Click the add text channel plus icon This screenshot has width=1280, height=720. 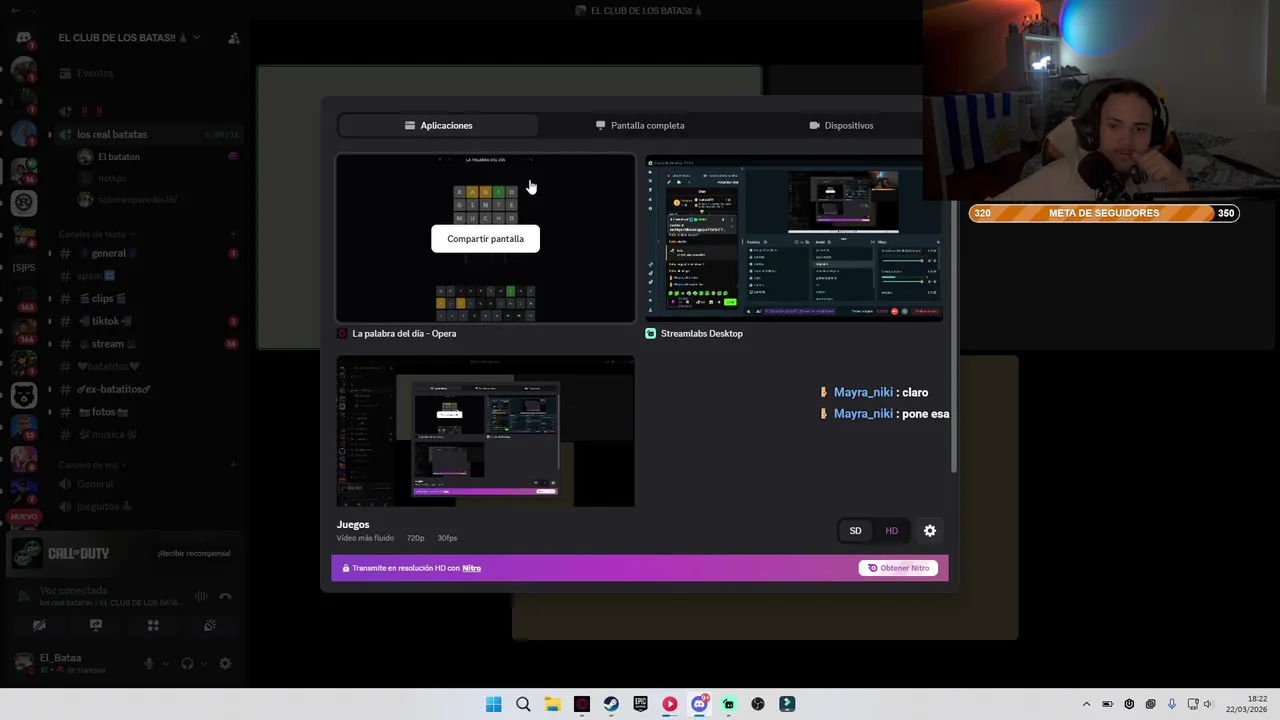tap(232, 234)
